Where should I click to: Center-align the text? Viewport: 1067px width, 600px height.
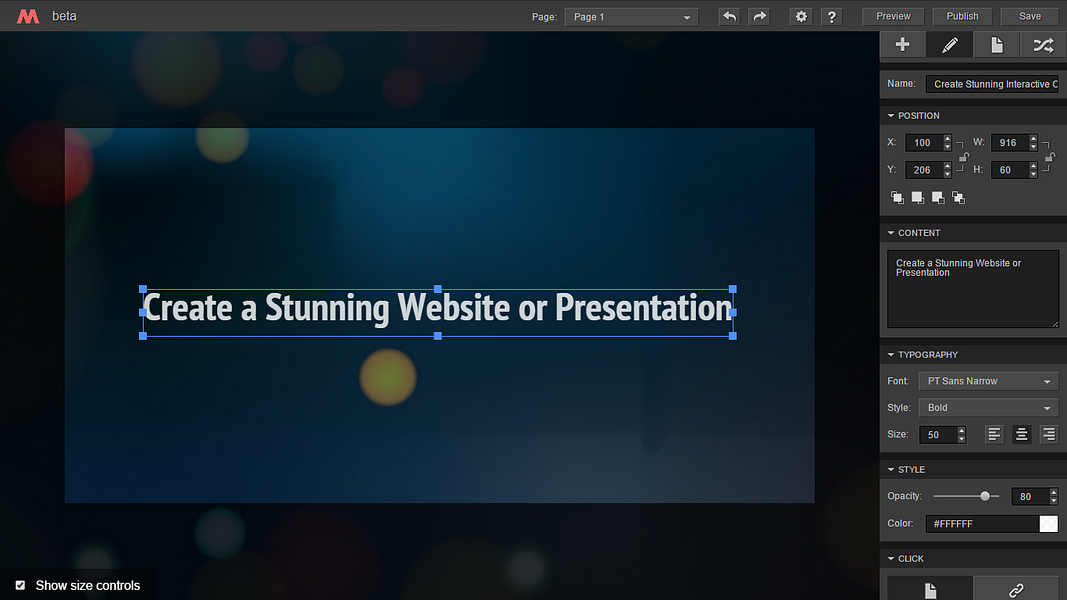click(x=1021, y=434)
